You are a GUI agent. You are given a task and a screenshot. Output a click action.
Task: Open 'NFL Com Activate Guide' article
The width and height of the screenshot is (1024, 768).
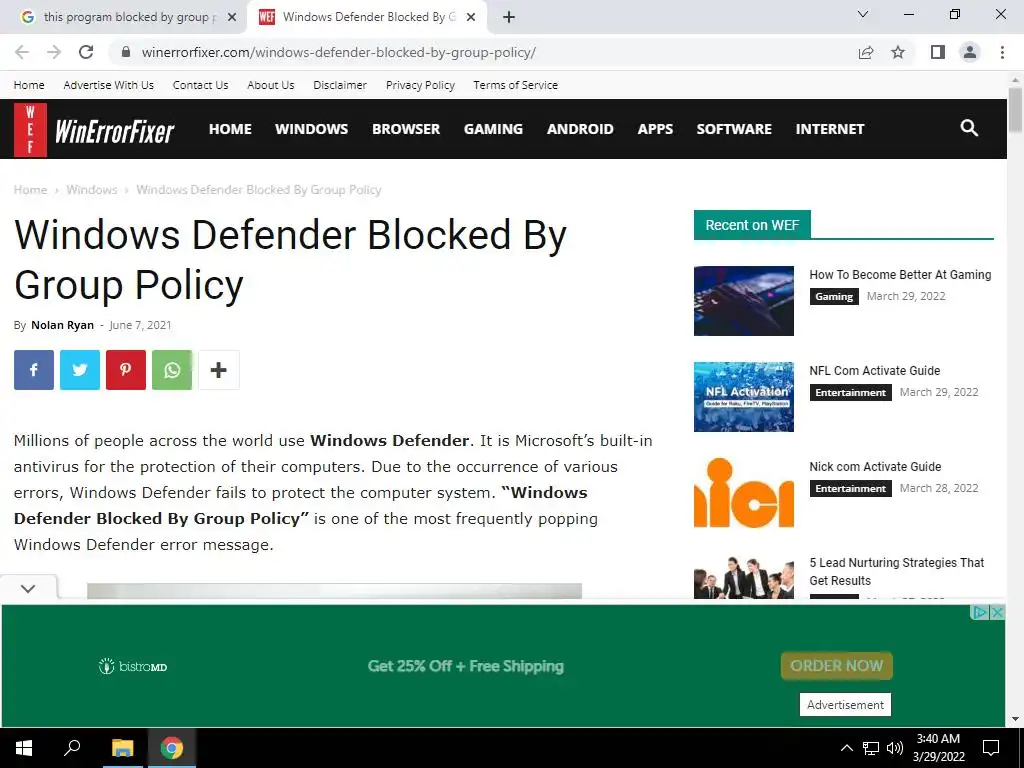pos(874,371)
